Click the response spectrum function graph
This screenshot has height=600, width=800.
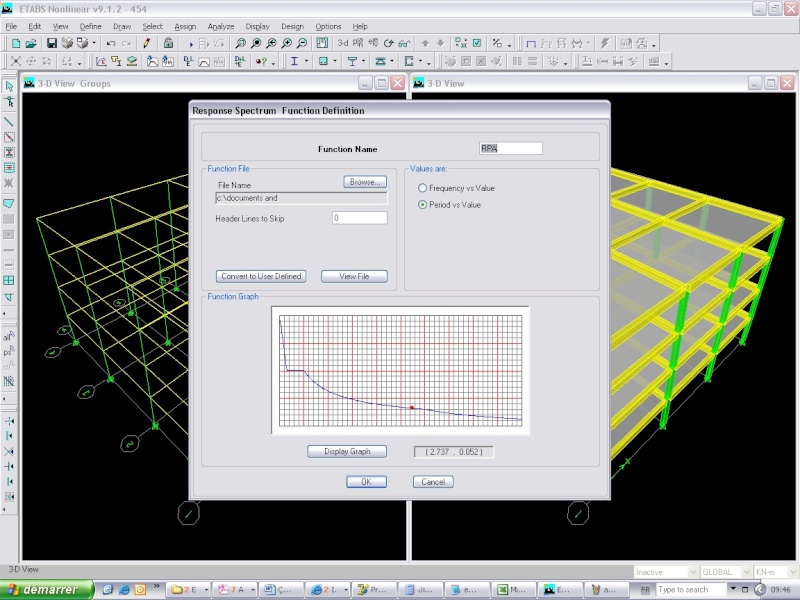pos(401,370)
